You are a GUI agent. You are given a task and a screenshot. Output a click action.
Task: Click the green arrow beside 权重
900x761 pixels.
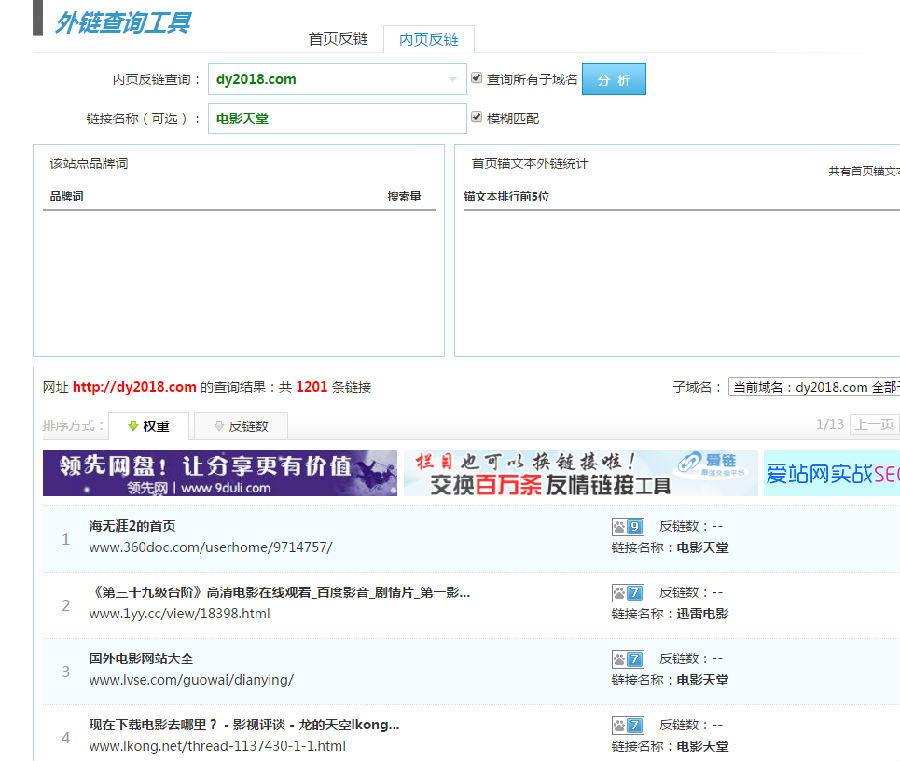coord(133,426)
